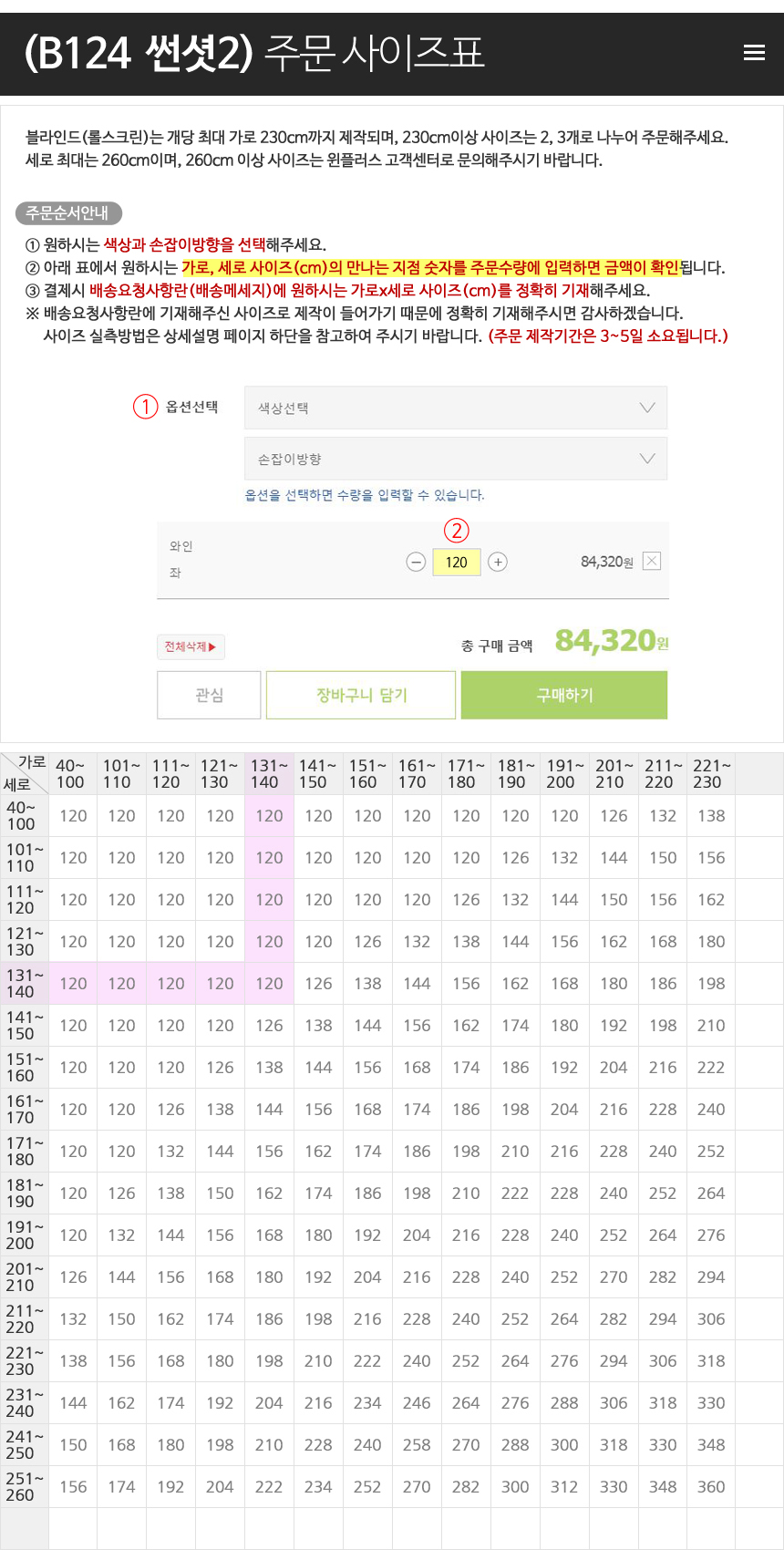The width and height of the screenshot is (784, 1550).
Task: Click the 221~230 가로 column header
Action: [711, 774]
